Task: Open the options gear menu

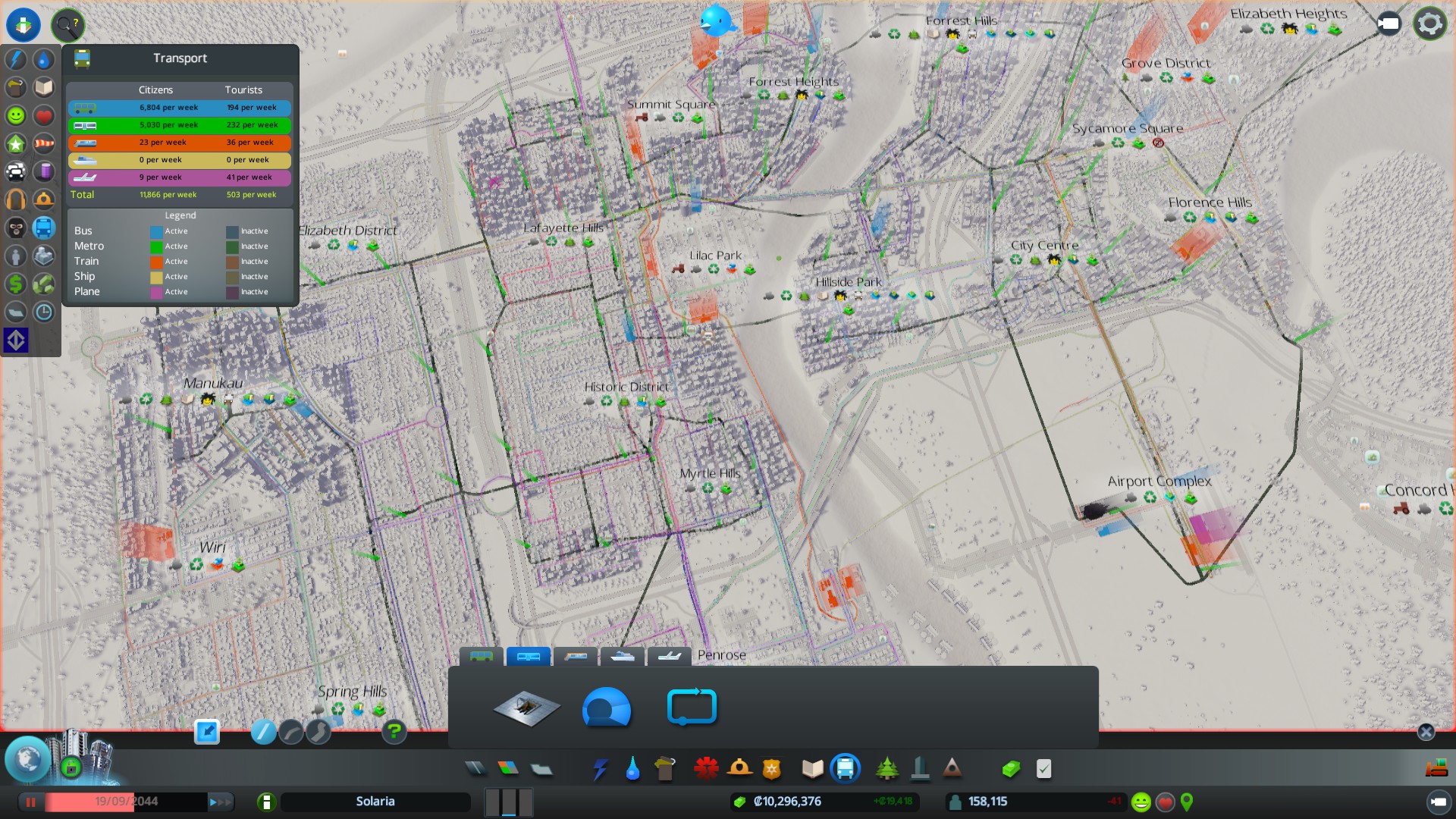Action: 1430,24
